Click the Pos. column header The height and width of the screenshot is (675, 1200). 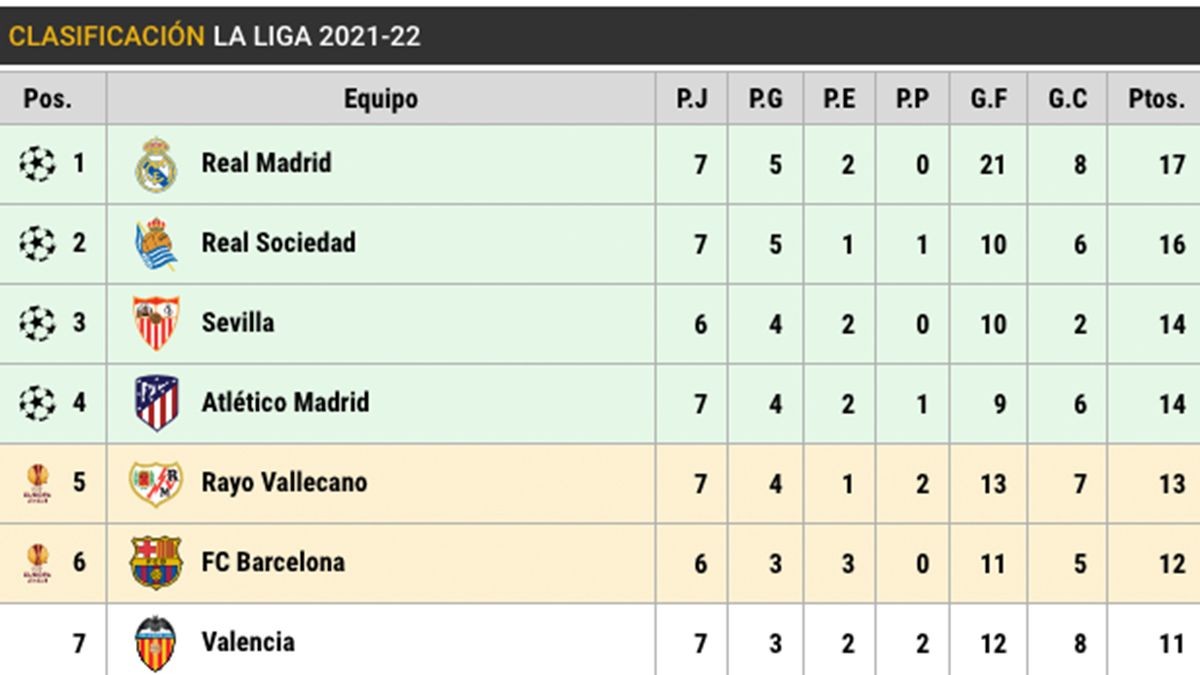pos(48,99)
